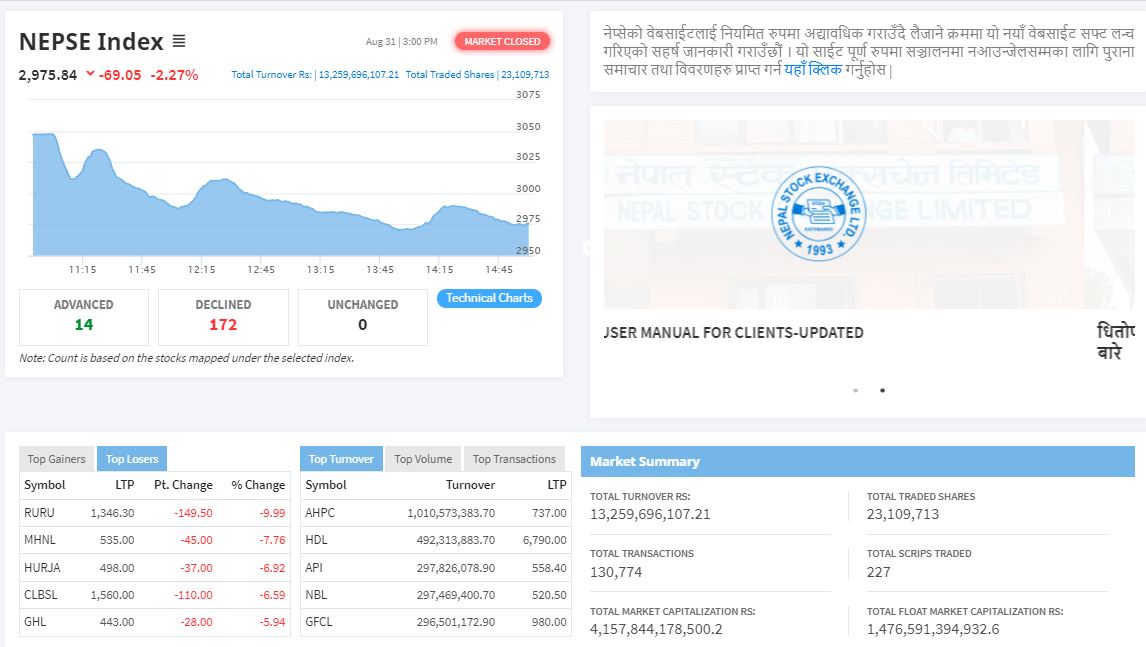Open AHPC symbol in Top Turnover
This screenshot has width=1146, height=647.
[x=320, y=512]
